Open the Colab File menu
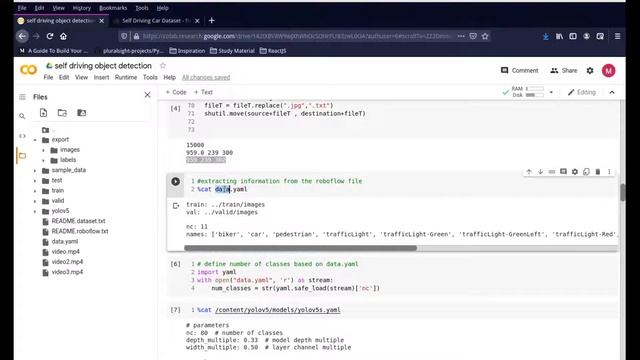640x360 pixels. click(x=48, y=77)
